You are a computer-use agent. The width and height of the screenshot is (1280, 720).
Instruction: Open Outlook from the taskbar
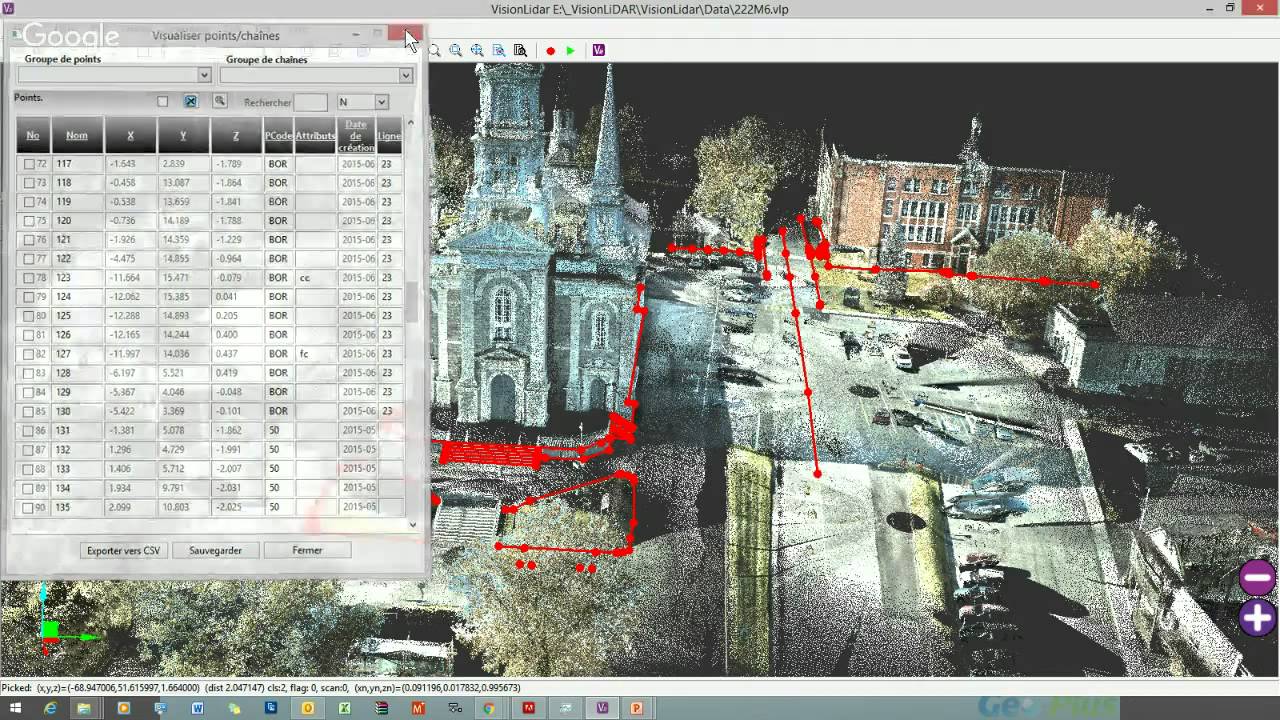coord(307,708)
